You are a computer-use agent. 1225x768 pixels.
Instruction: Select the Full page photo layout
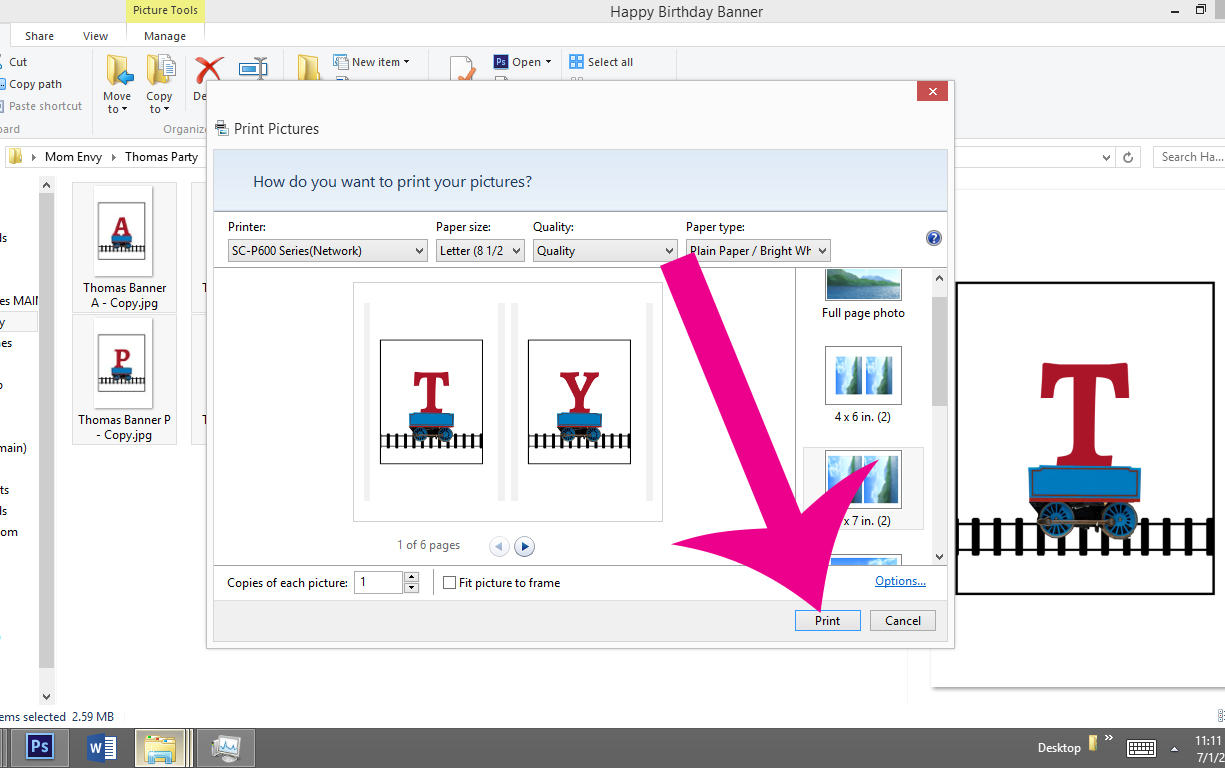[x=863, y=295]
